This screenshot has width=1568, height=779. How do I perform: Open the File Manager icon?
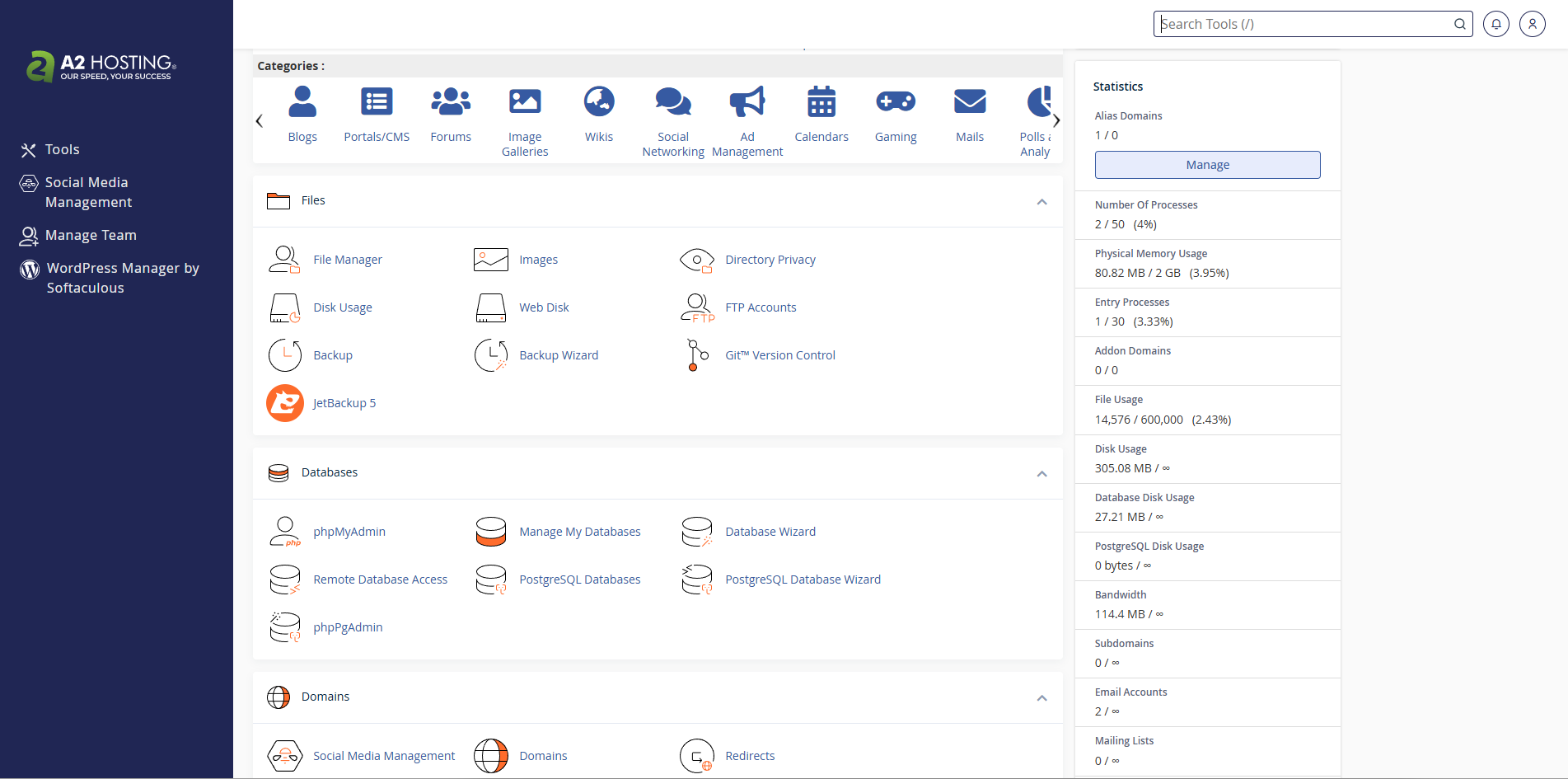coord(284,260)
